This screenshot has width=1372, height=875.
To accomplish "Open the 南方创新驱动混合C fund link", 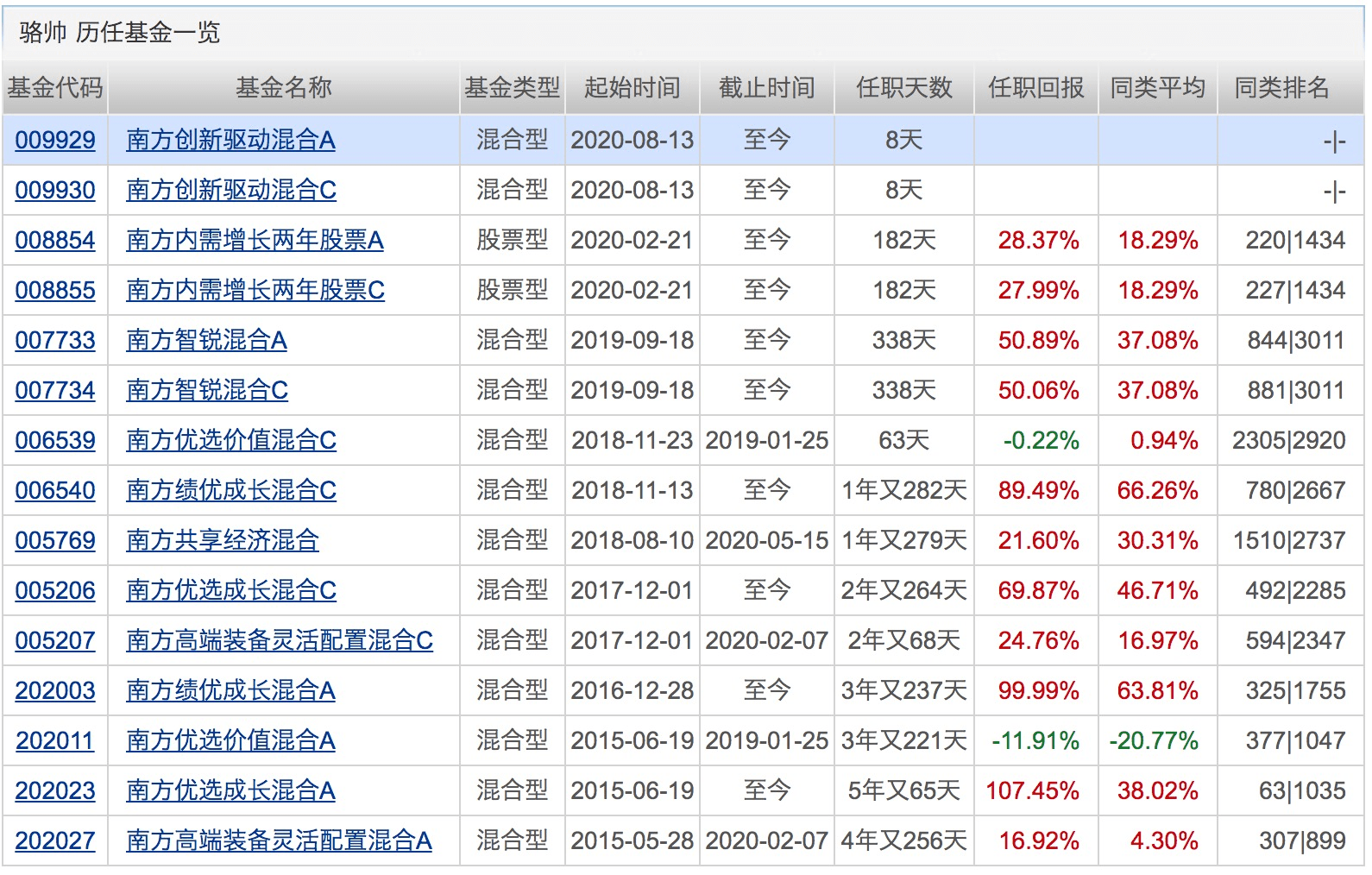I will (x=231, y=190).
